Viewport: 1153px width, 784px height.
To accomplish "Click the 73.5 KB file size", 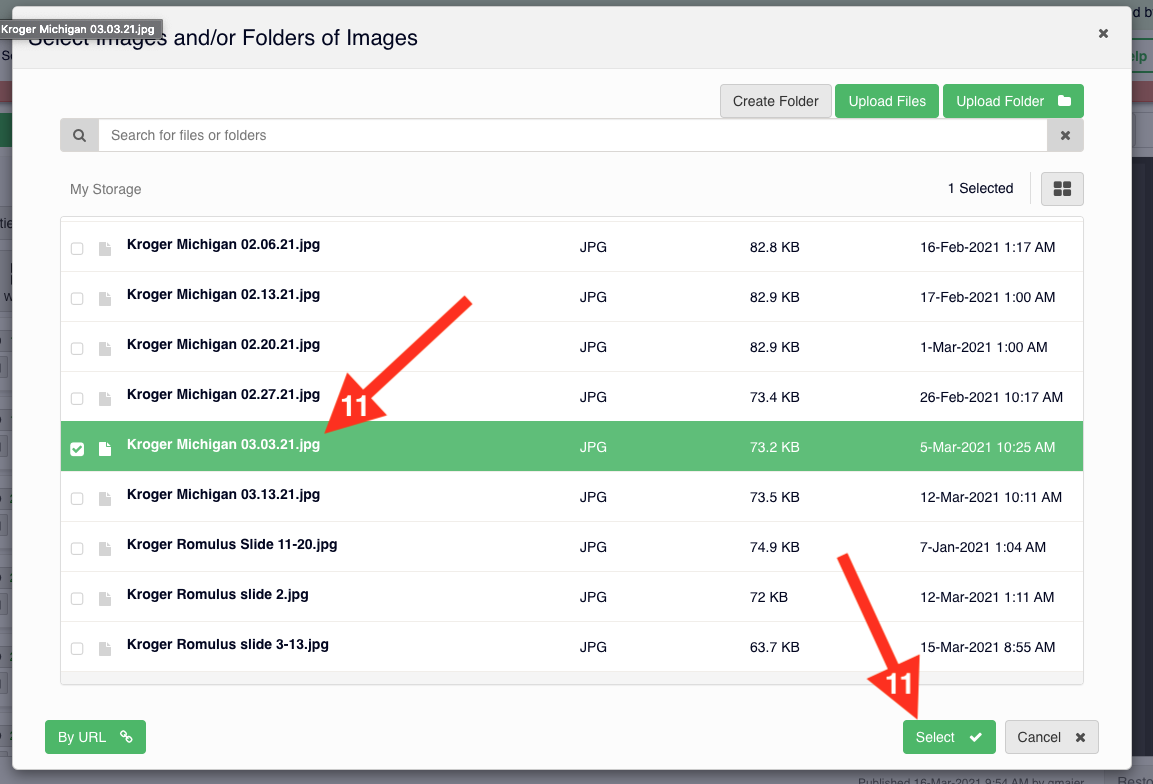I will point(774,498).
